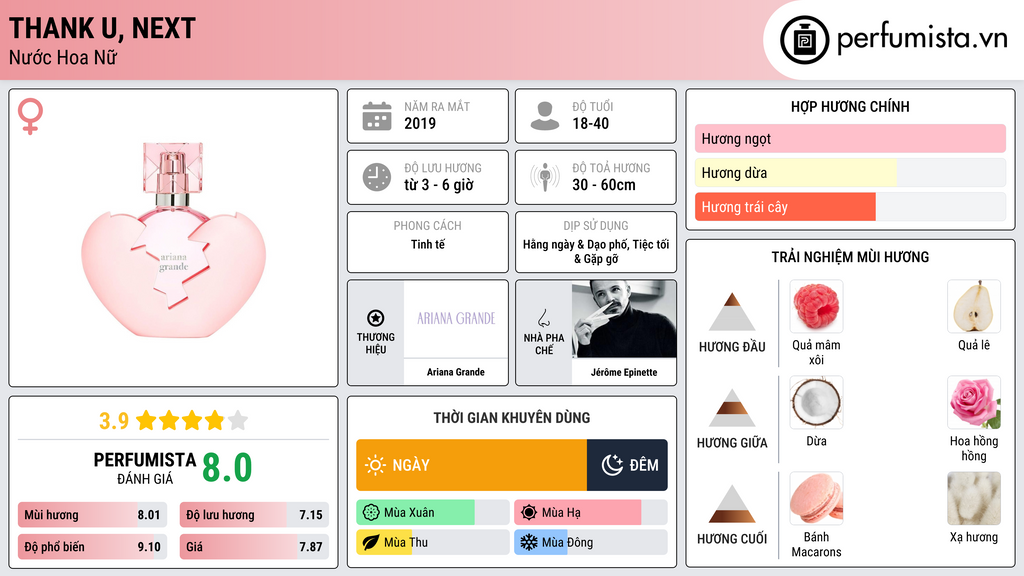Click the Bánh Macarons note image
Viewport: 1024px width, 576px height.
[x=816, y=499]
